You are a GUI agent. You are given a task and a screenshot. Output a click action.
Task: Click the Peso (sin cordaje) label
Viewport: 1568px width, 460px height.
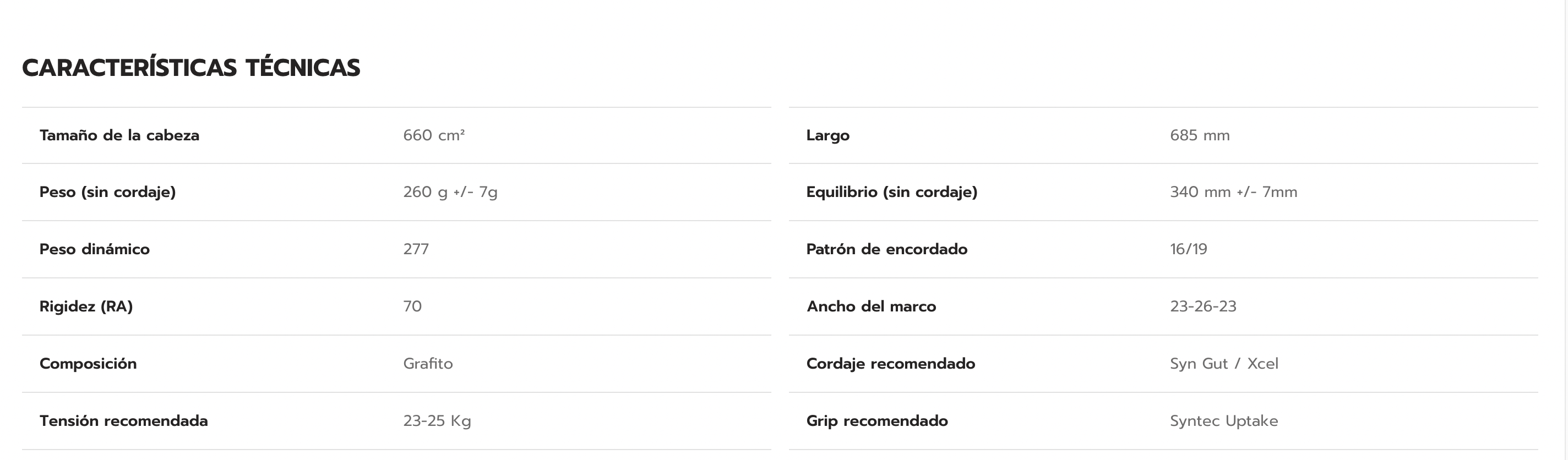point(107,192)
